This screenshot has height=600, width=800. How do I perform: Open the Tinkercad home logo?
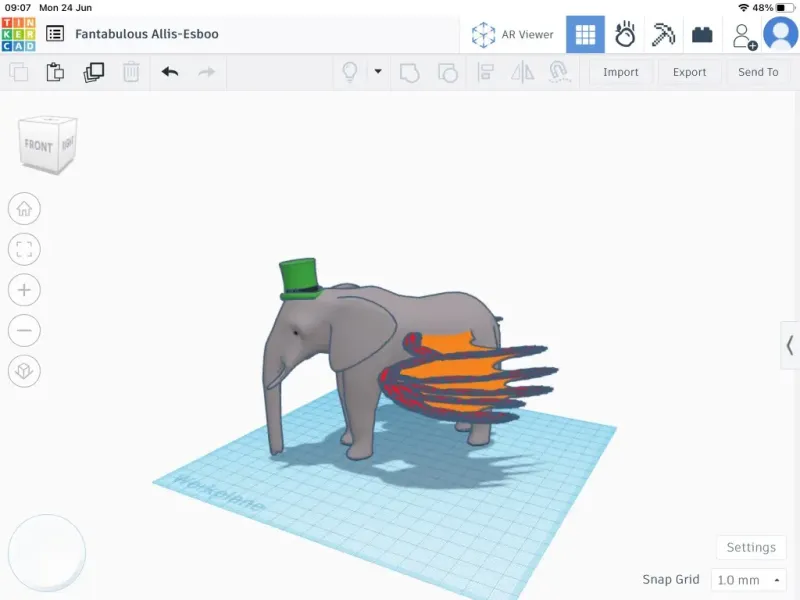(18, 34)
